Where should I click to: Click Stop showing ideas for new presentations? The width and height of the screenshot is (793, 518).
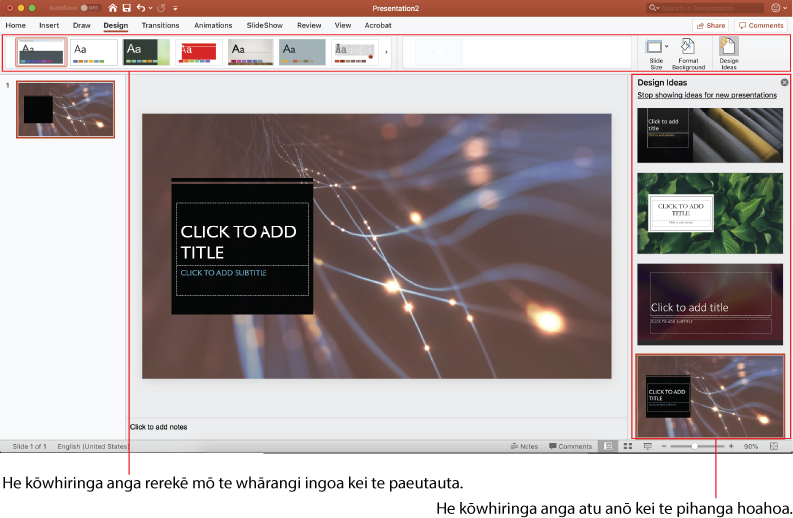[x=707, y=95]
